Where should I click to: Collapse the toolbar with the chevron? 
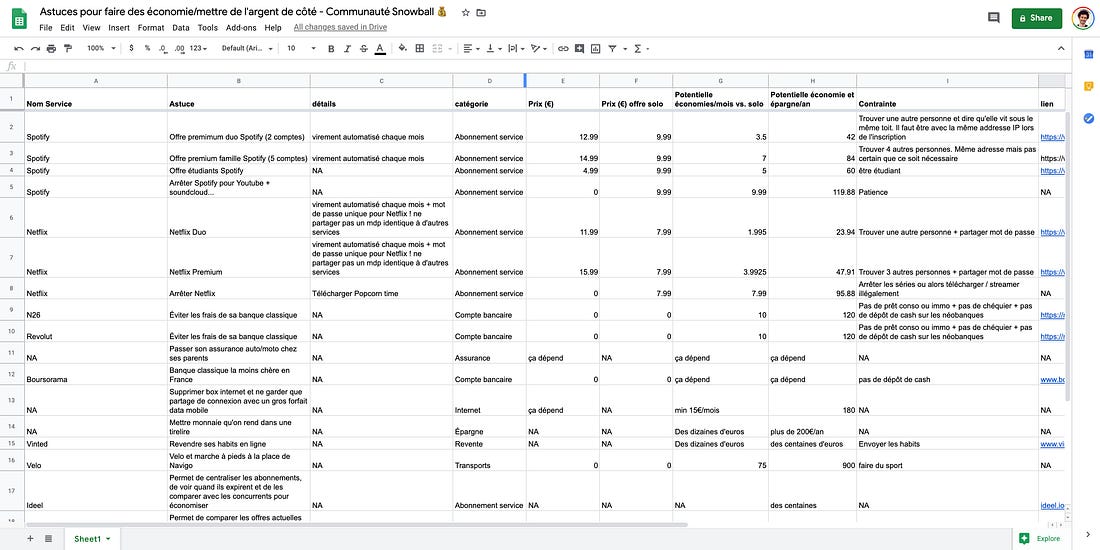click(1061, 48)
